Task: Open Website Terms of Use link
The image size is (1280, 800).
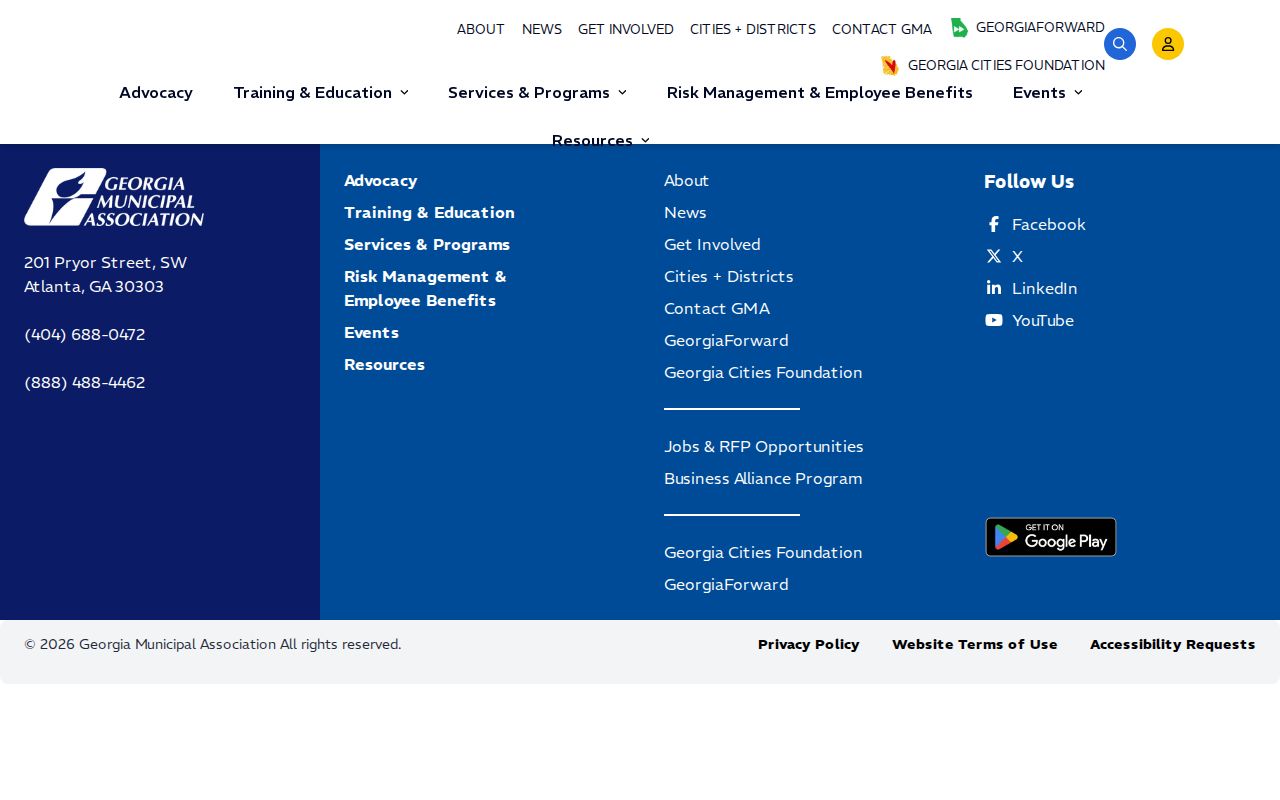Action: click(x=975, y=645)
